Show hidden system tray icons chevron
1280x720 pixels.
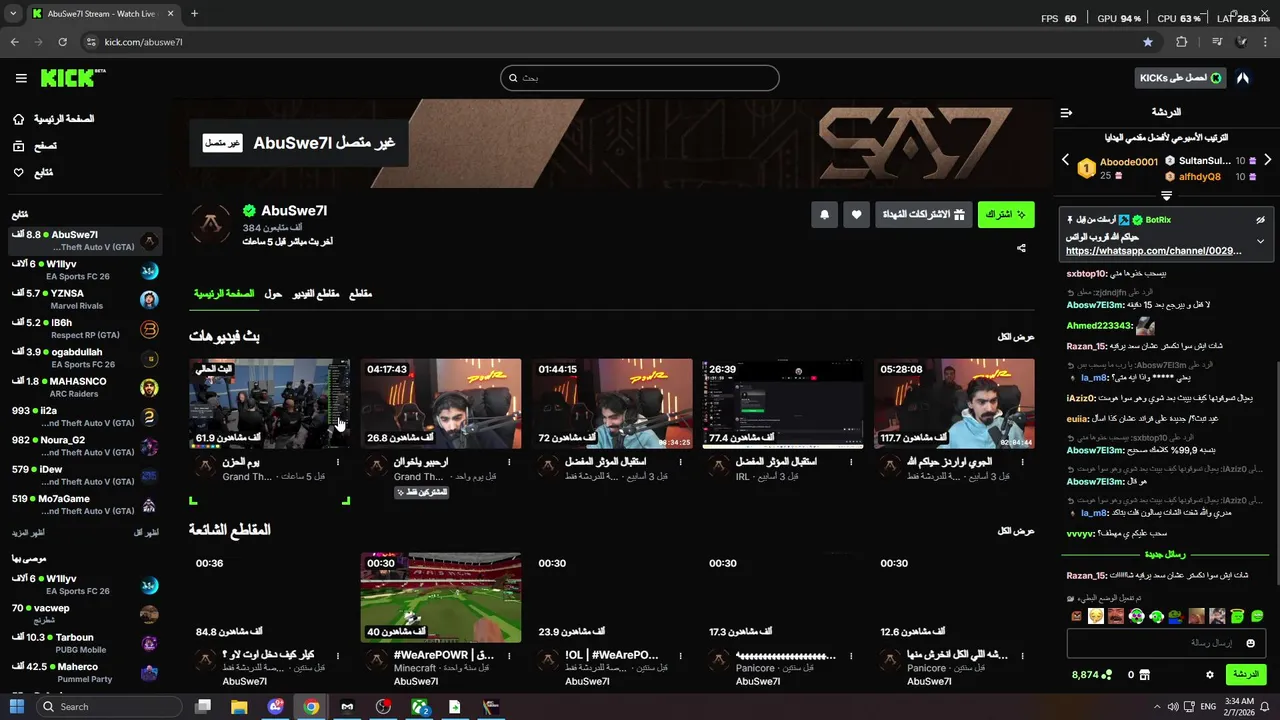click(x=1158, y=707)
